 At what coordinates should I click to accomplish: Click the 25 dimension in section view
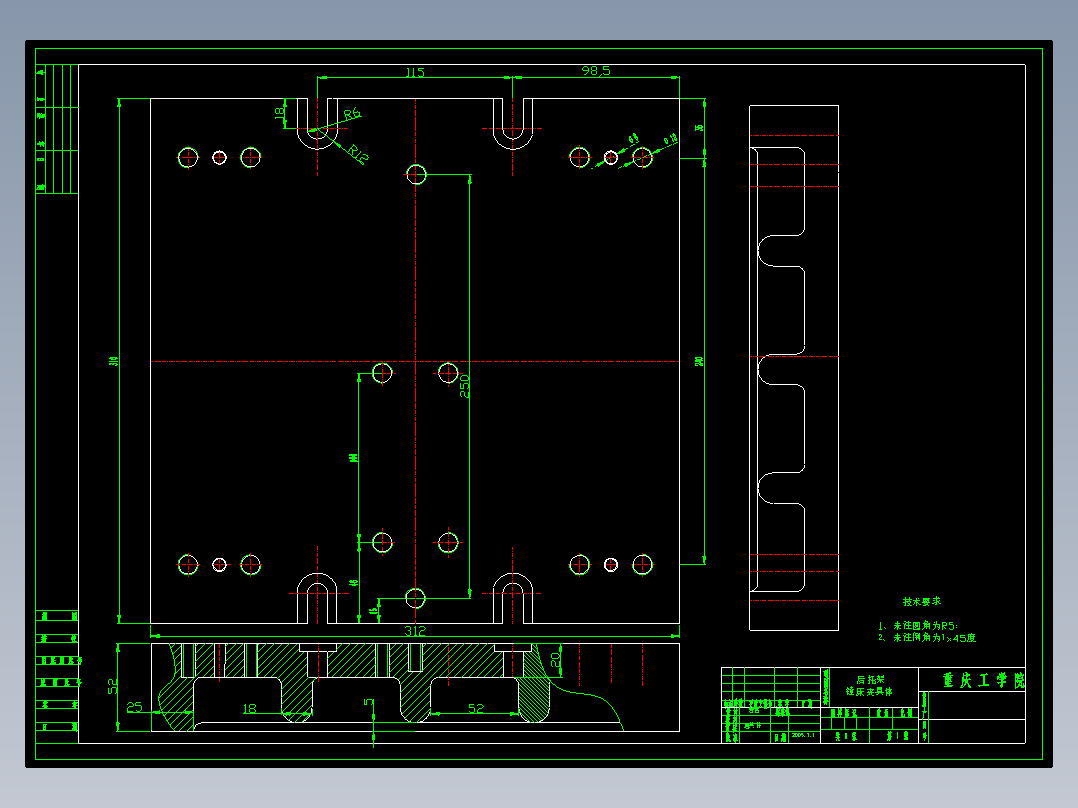coord(134,707)
